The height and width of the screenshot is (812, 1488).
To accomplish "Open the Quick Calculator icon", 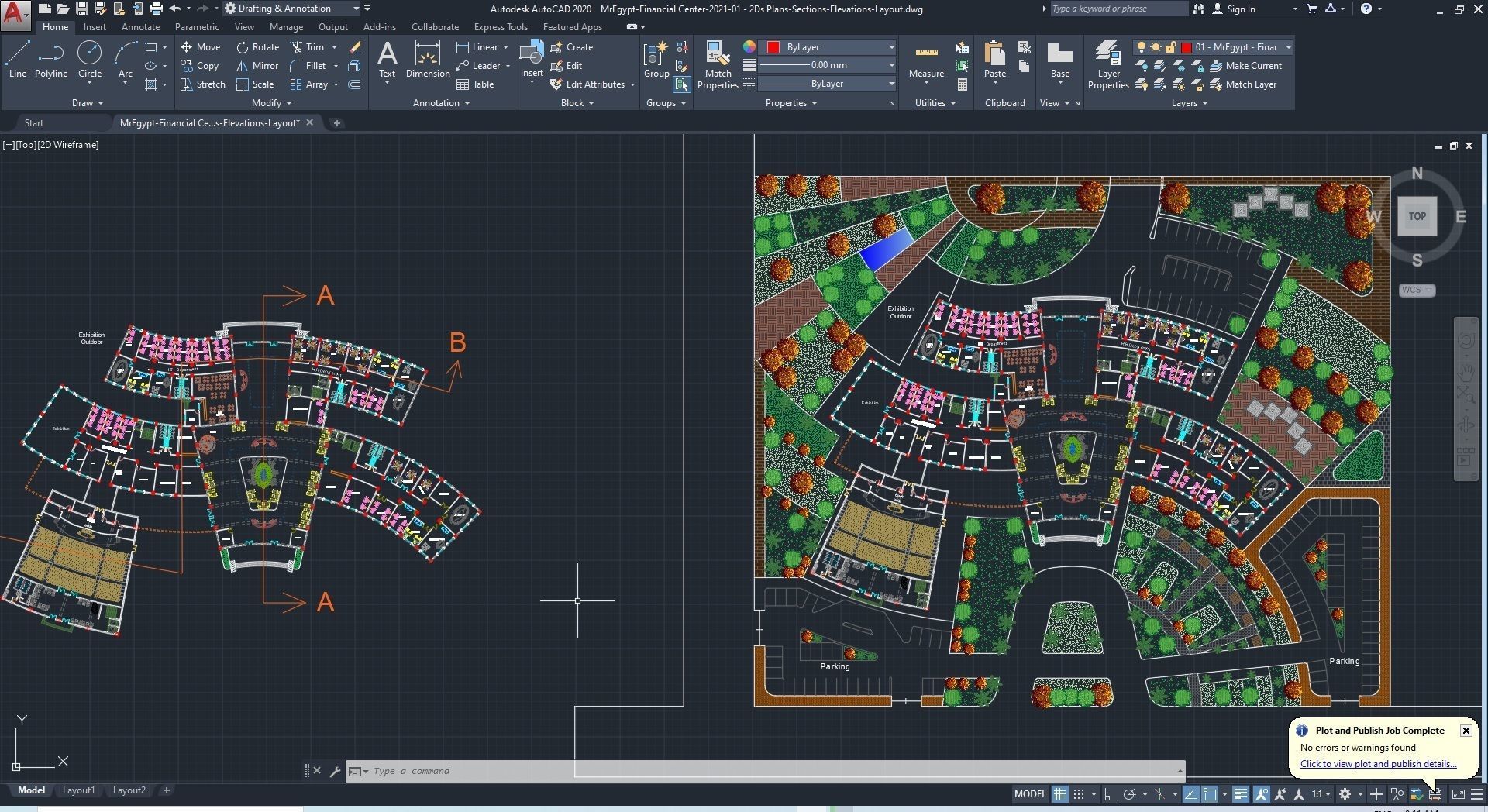I will point(963,84).
